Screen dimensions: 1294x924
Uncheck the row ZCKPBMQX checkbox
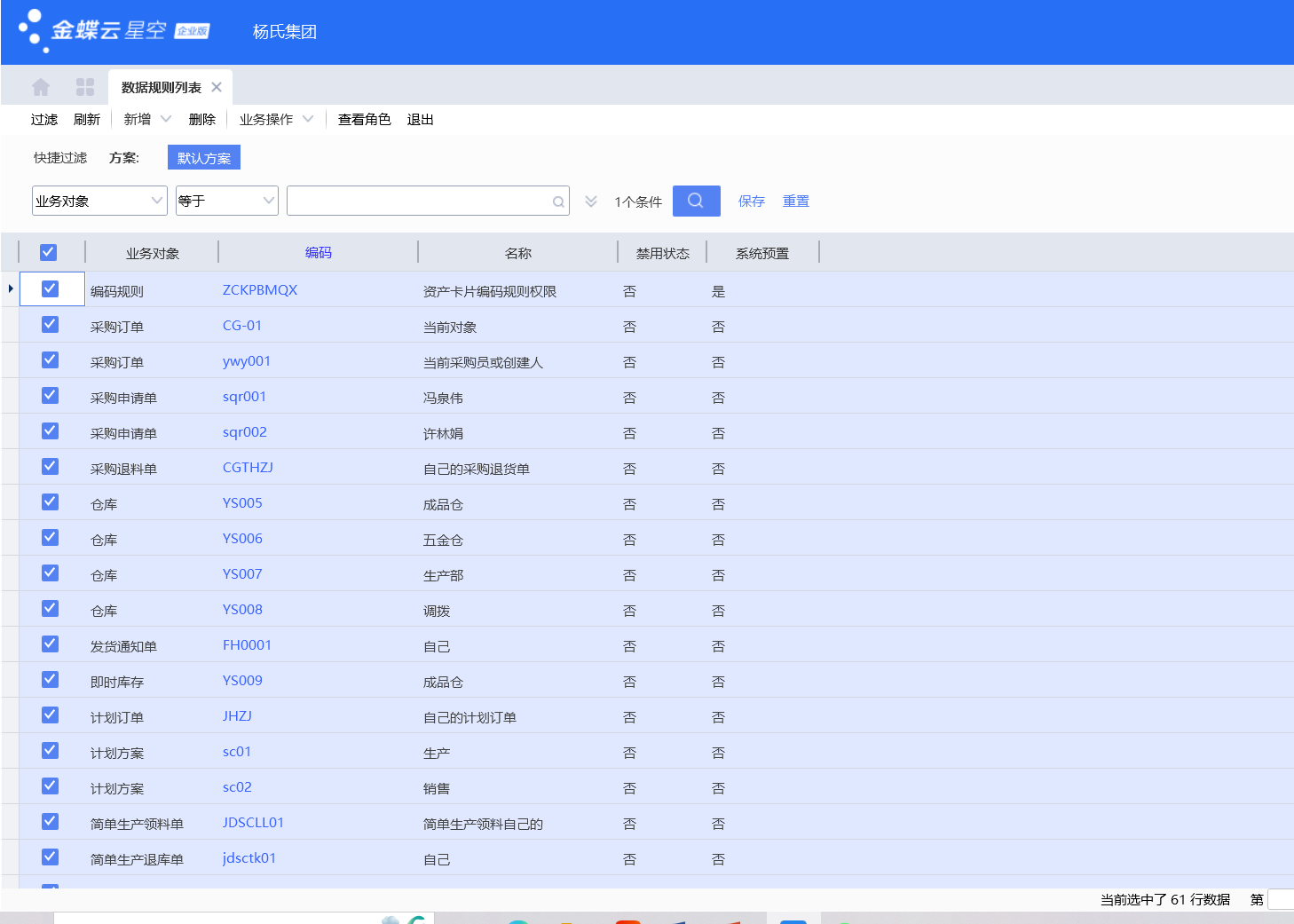coord(51,288)
